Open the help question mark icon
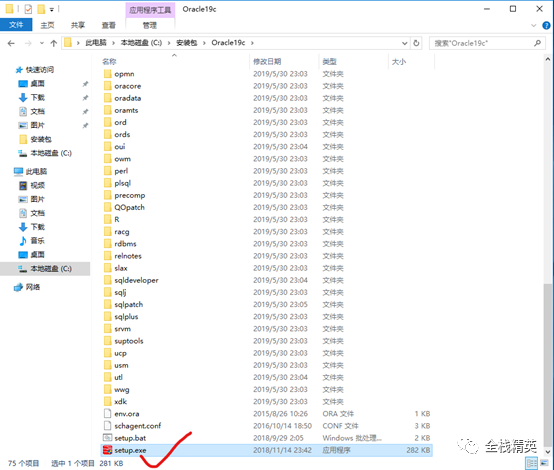This screenshot has width=554, height=470. (x=546, y=25)
